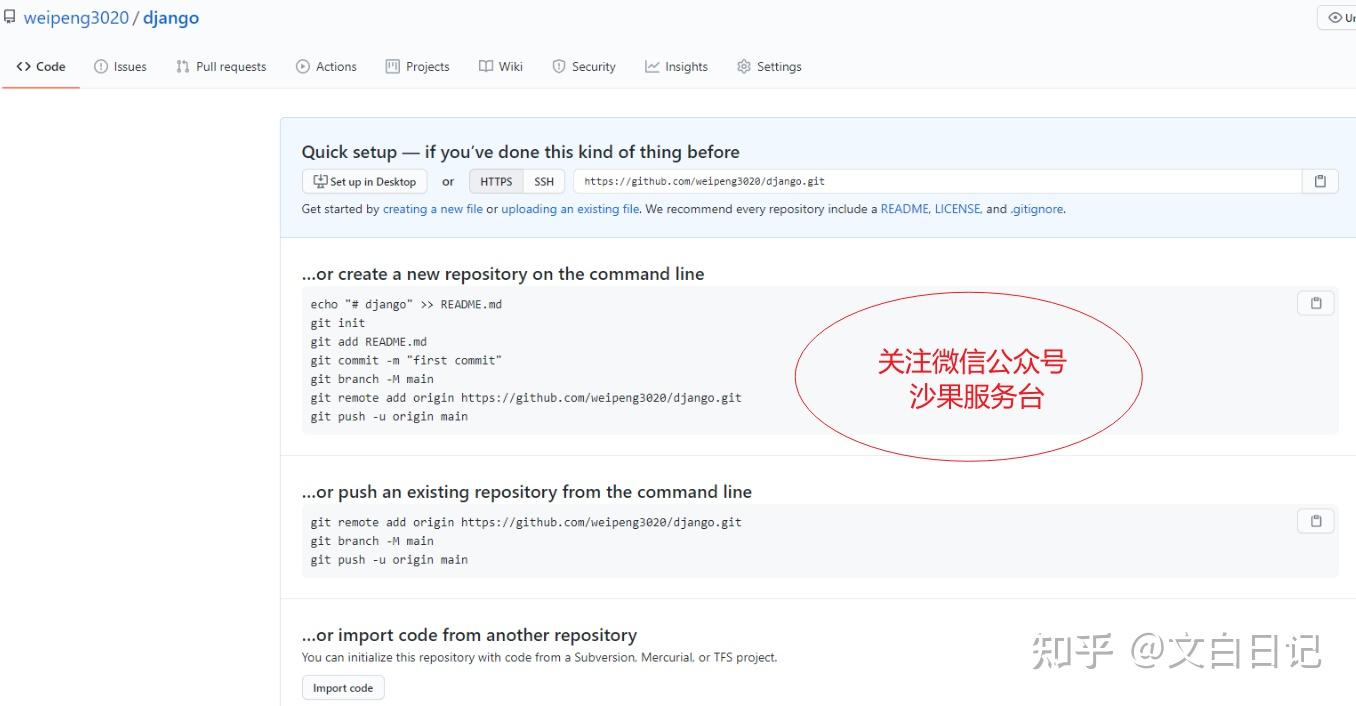Open Actions from the repository navigation

point(302,66)
